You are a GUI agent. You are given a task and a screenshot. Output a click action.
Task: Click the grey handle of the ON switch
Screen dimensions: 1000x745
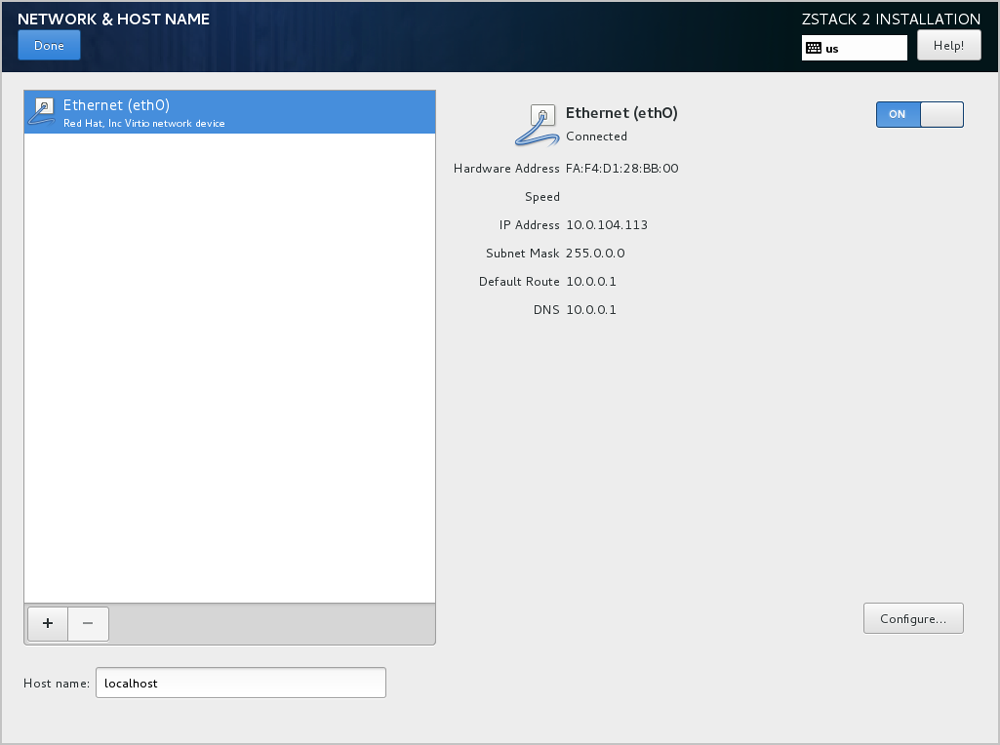pyautogui.click(x=941, y=114)
